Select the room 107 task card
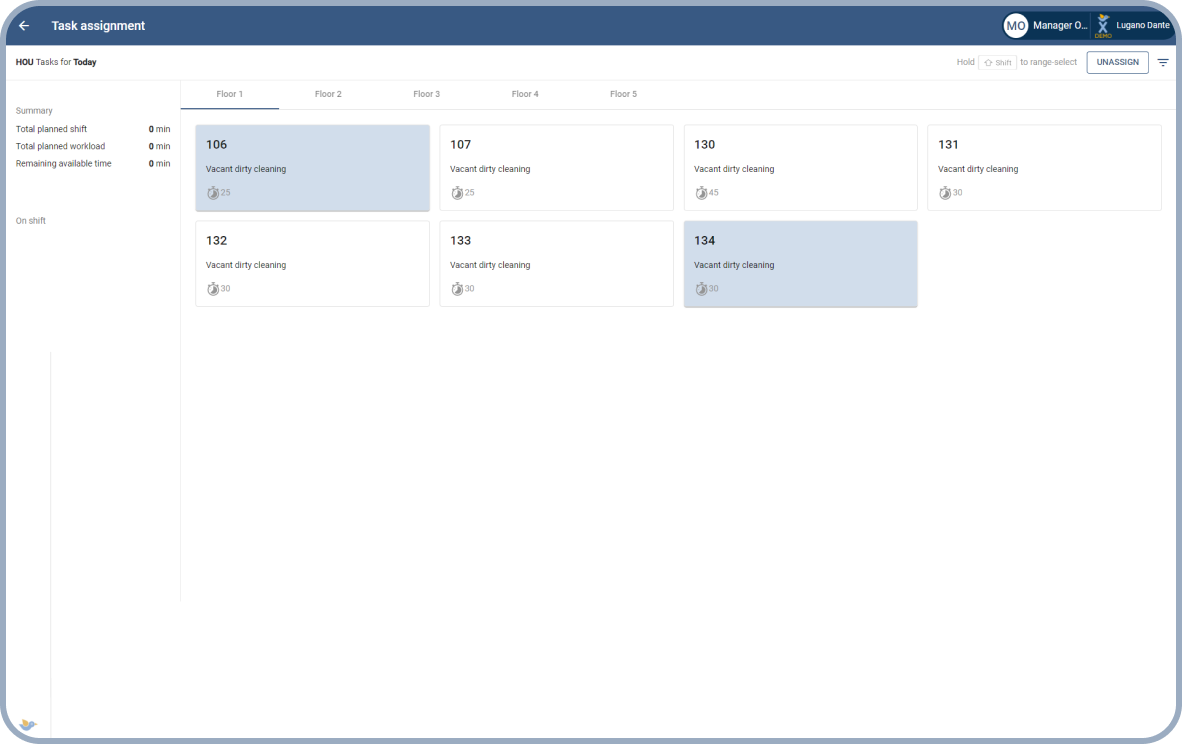1182x744 pixels. point(556,167)
